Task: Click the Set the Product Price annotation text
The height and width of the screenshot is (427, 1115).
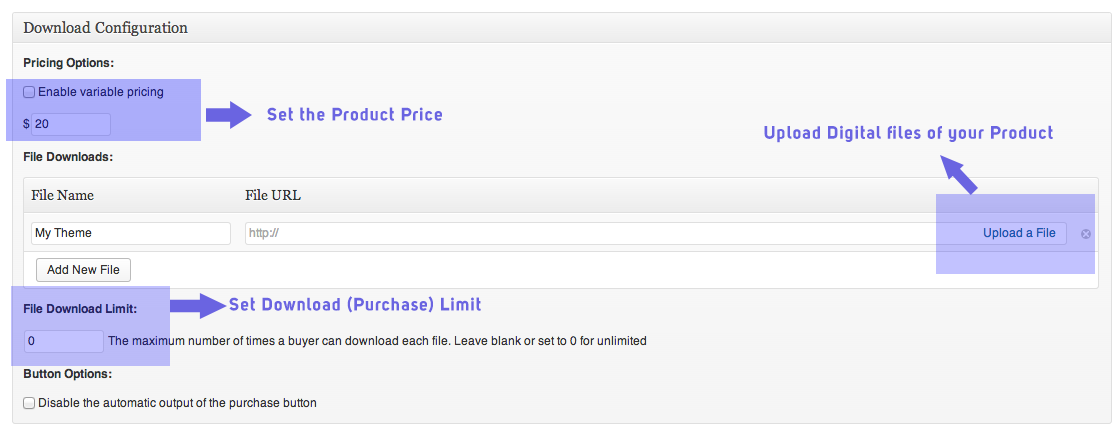Action: 355,115
